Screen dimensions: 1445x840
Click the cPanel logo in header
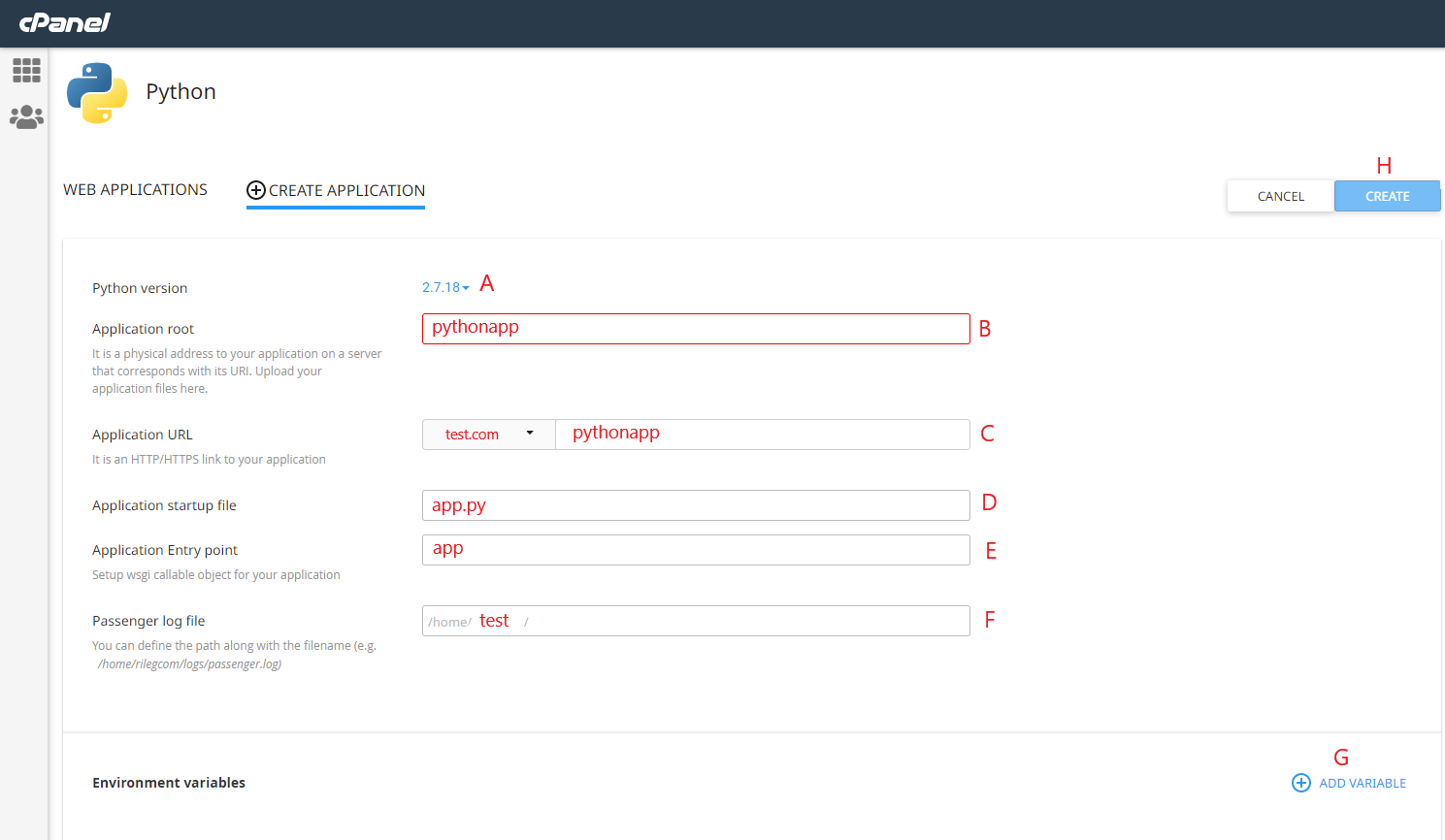(65, 21)
